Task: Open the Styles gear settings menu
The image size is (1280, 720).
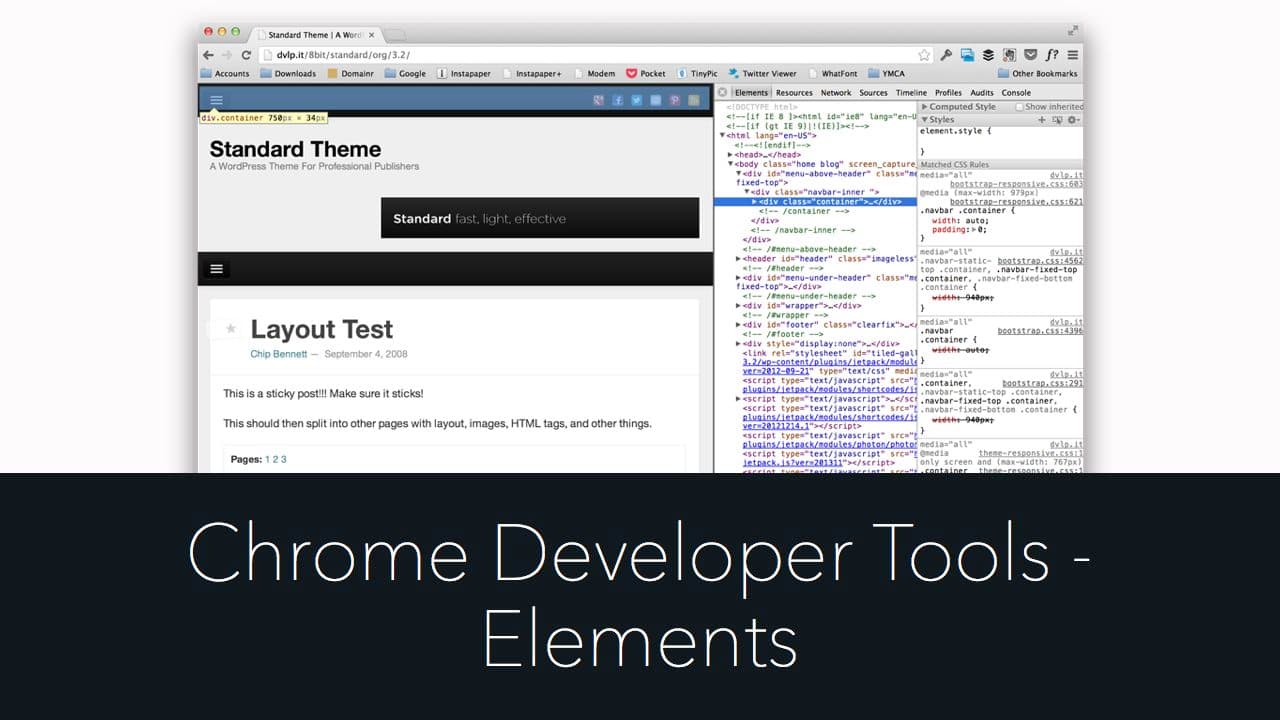Action: coord(1072,119)
